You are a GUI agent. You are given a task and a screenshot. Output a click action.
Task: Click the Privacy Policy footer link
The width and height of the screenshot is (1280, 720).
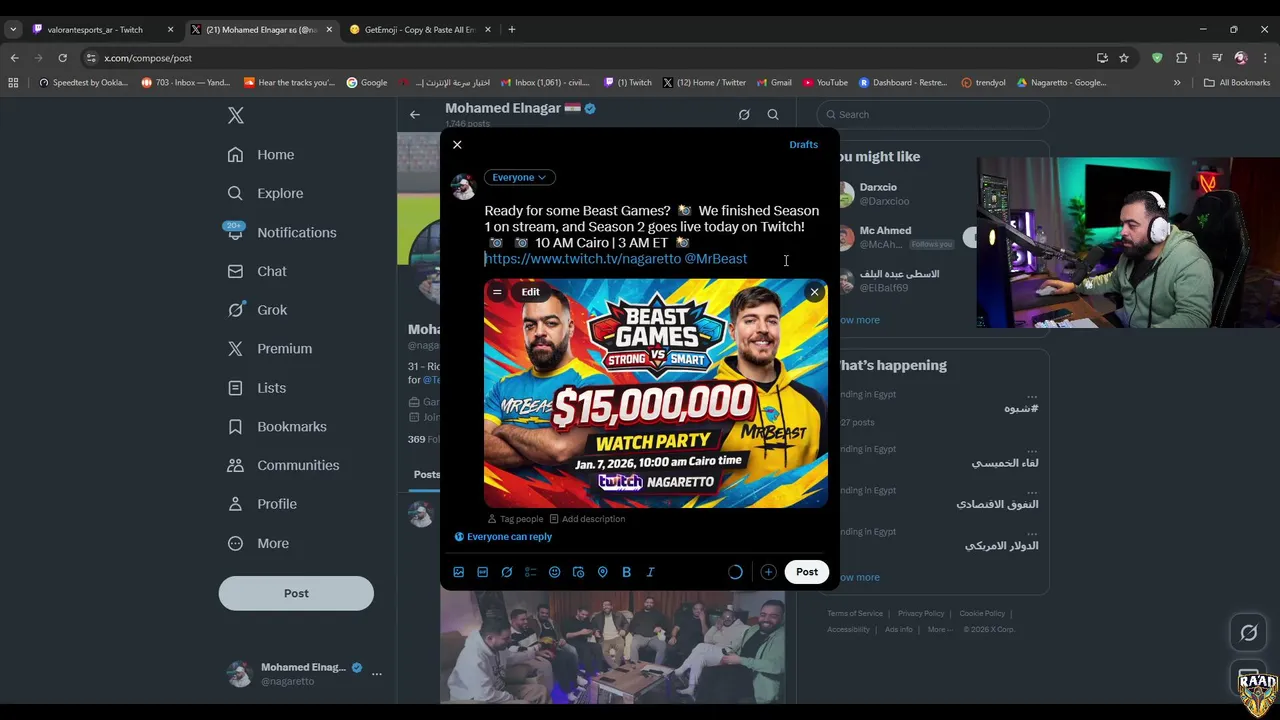921,614
